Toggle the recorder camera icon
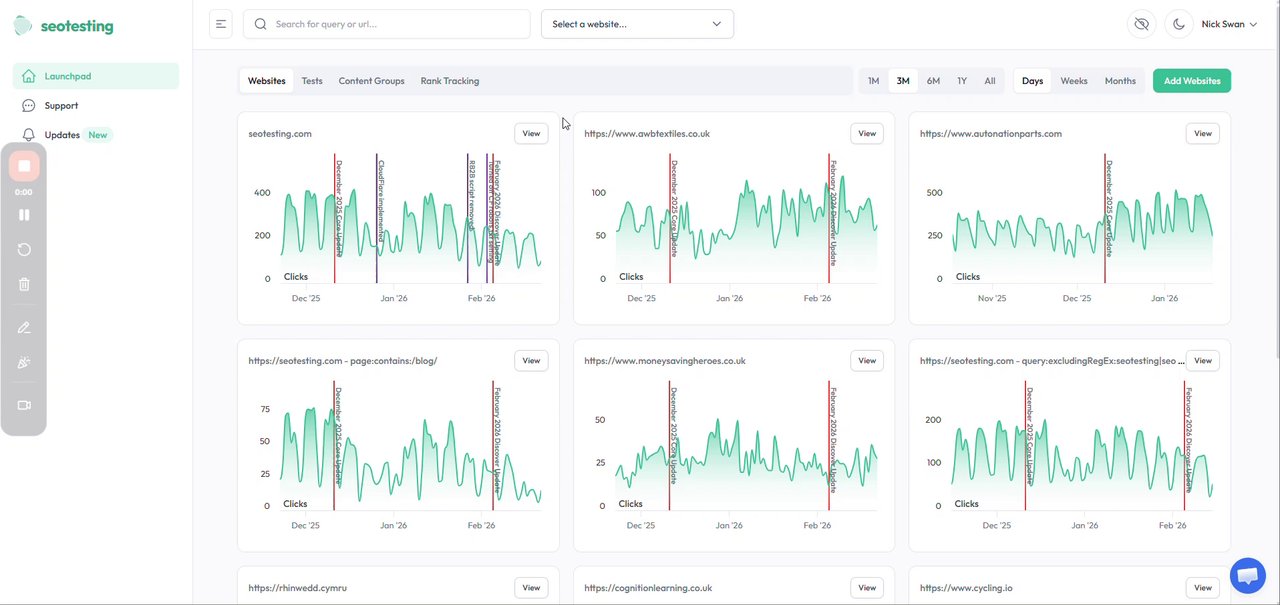The width and height of the screenshot is (1280, 605). coord(24,405)
